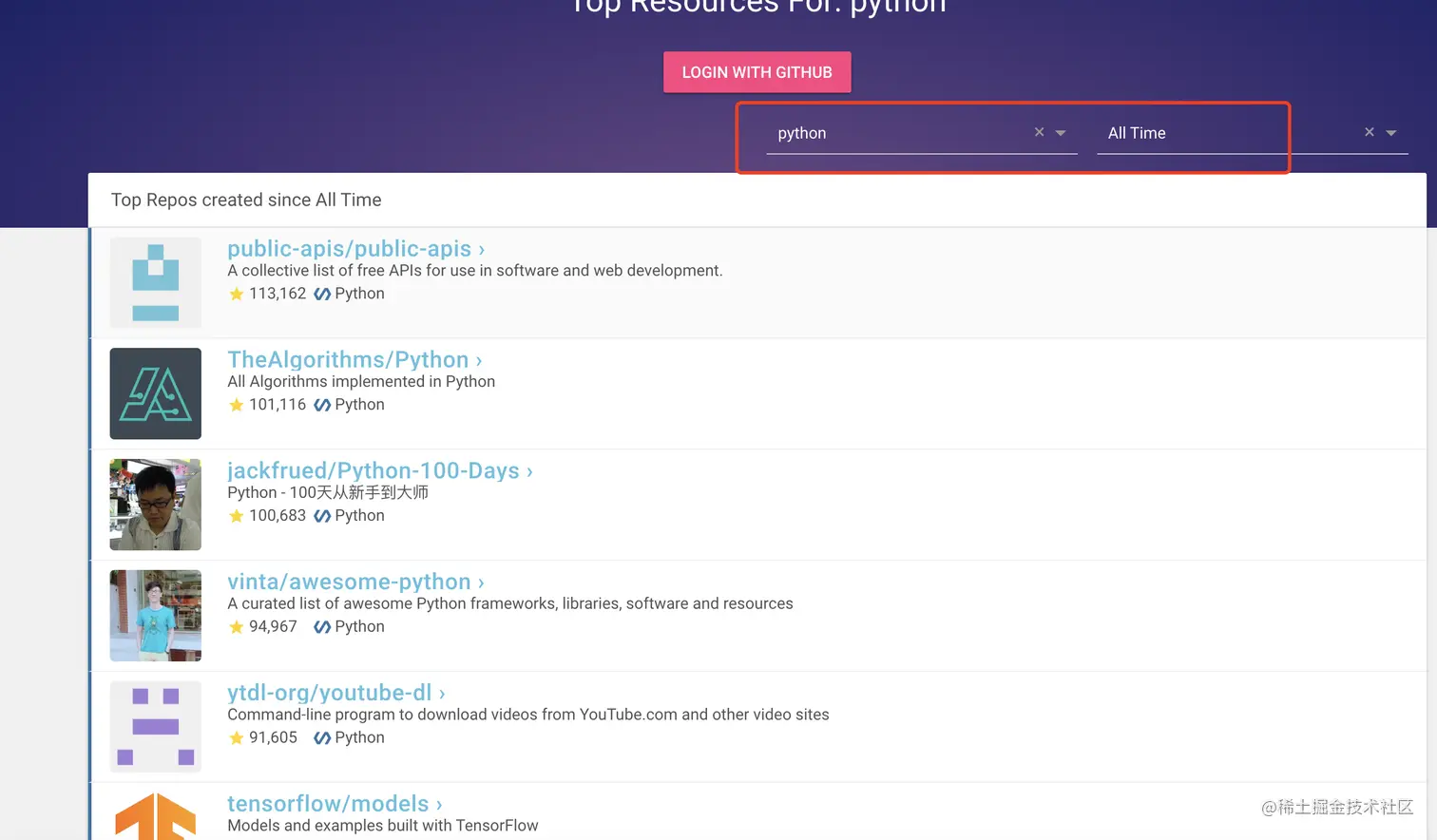Image resolution: width=1437 pixels, height=840 pixels.
Task: Click the star icon beside 94,967
Action: click(x=237, y=627)
